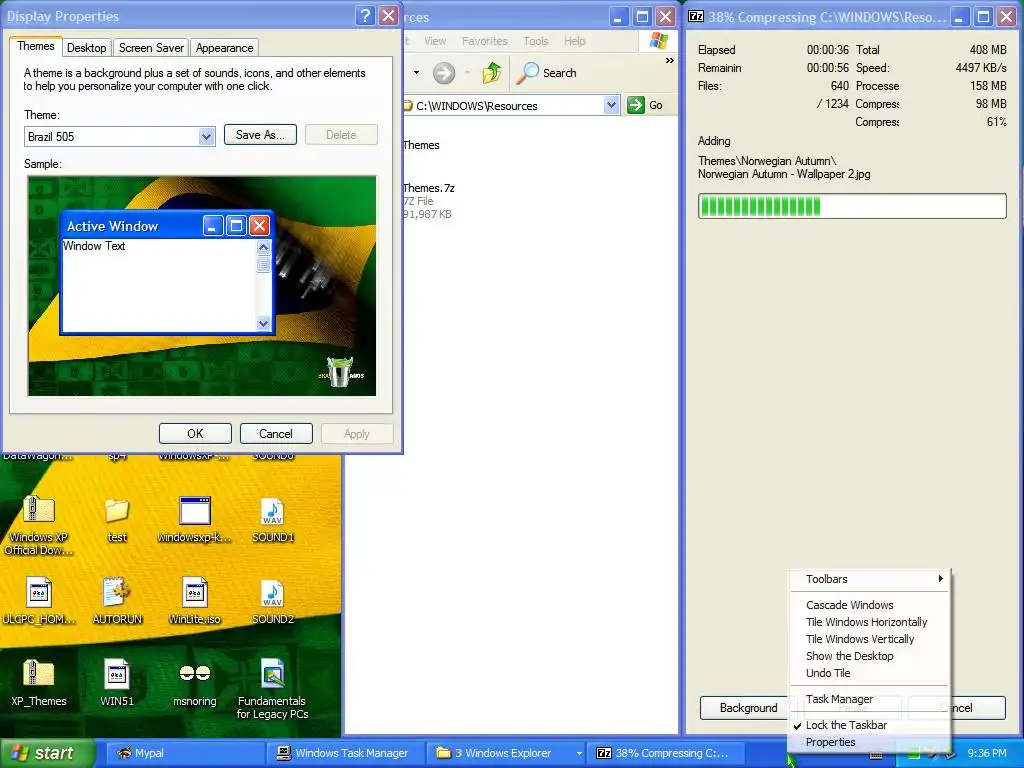Click the 9:36 PM system clock
The height and width of the screenshot is (768, 1024).
(x=987, y=753)
